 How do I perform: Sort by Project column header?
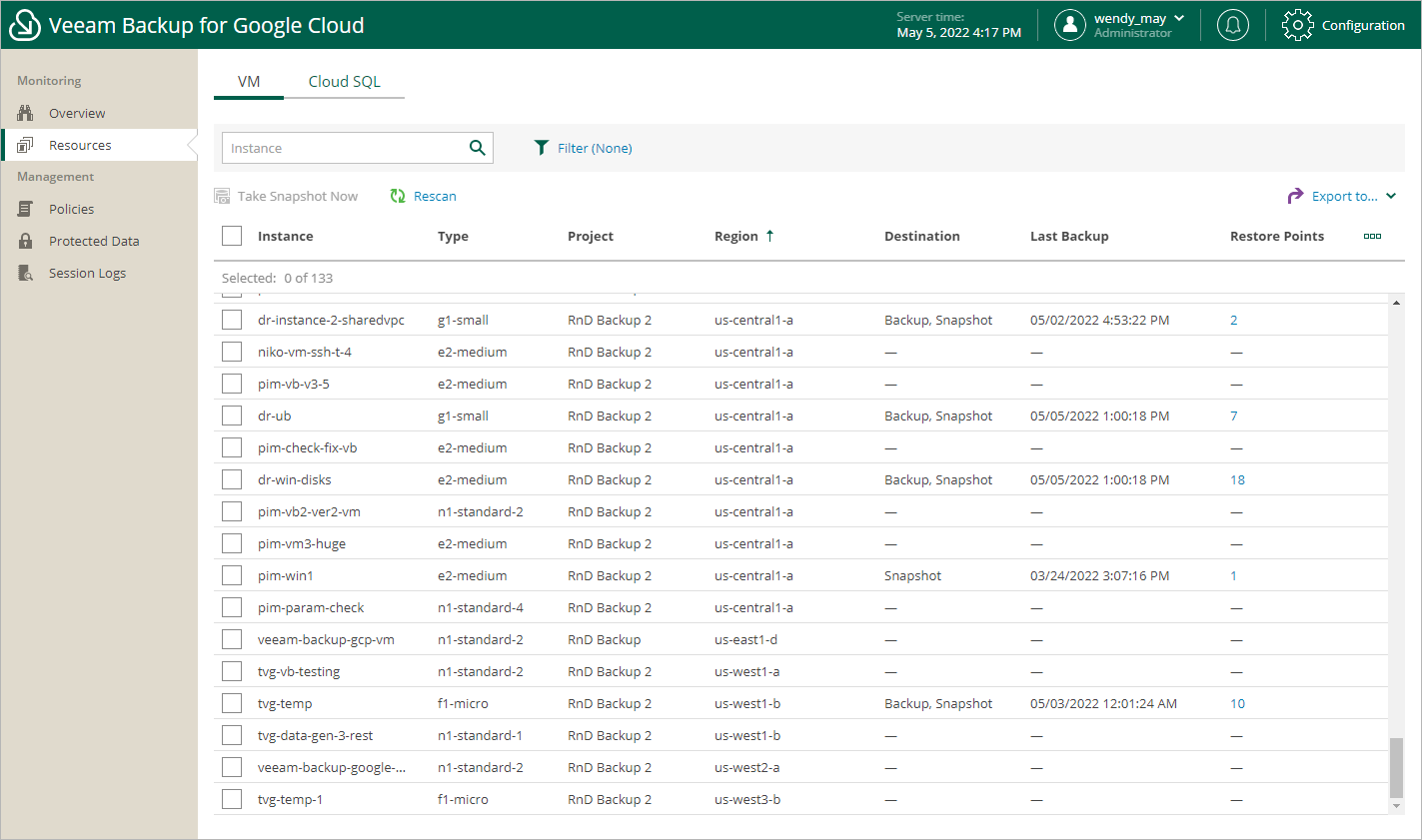tap(591, 236)
